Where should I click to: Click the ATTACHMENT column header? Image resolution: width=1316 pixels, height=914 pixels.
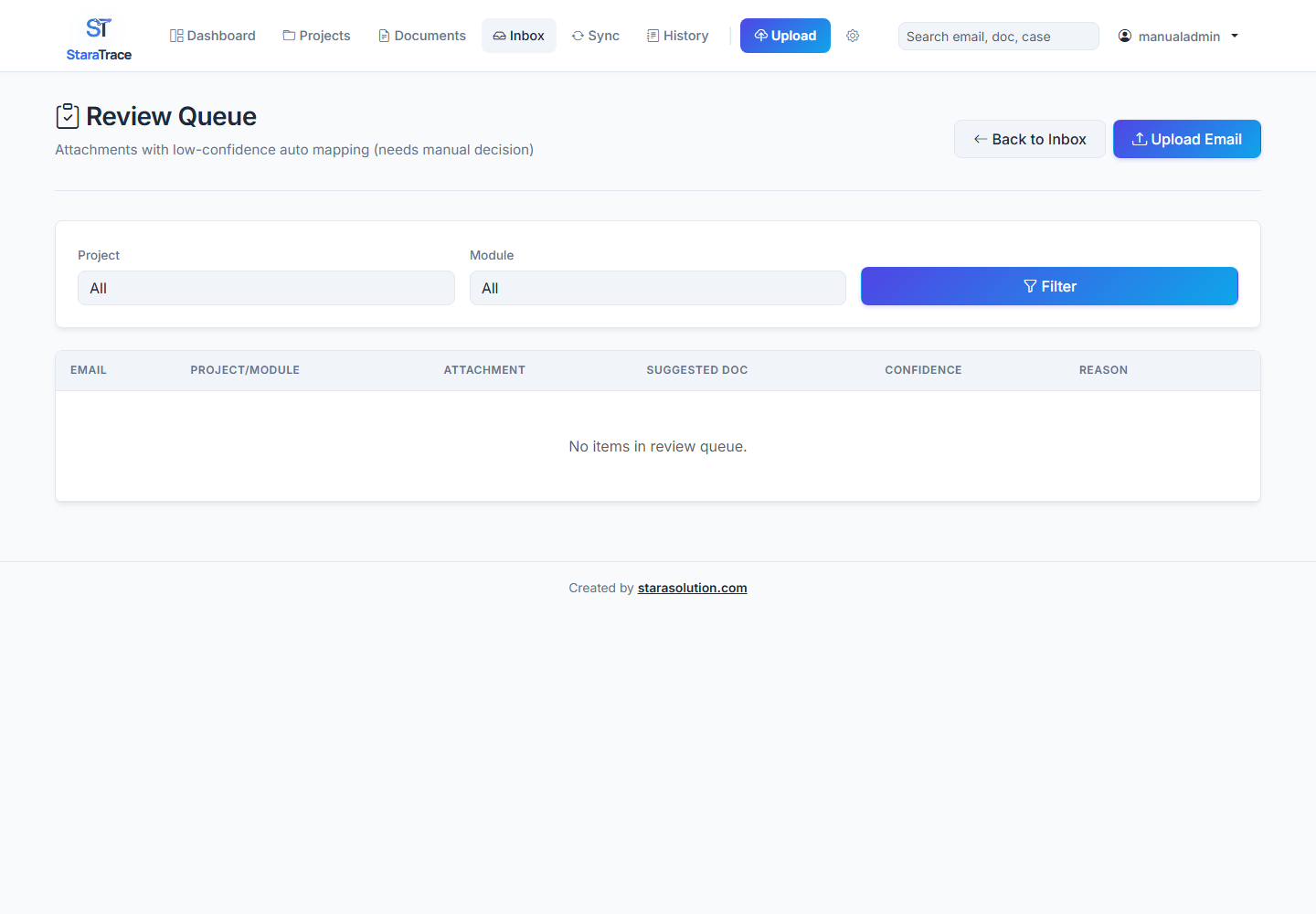(x=484, y=370)
